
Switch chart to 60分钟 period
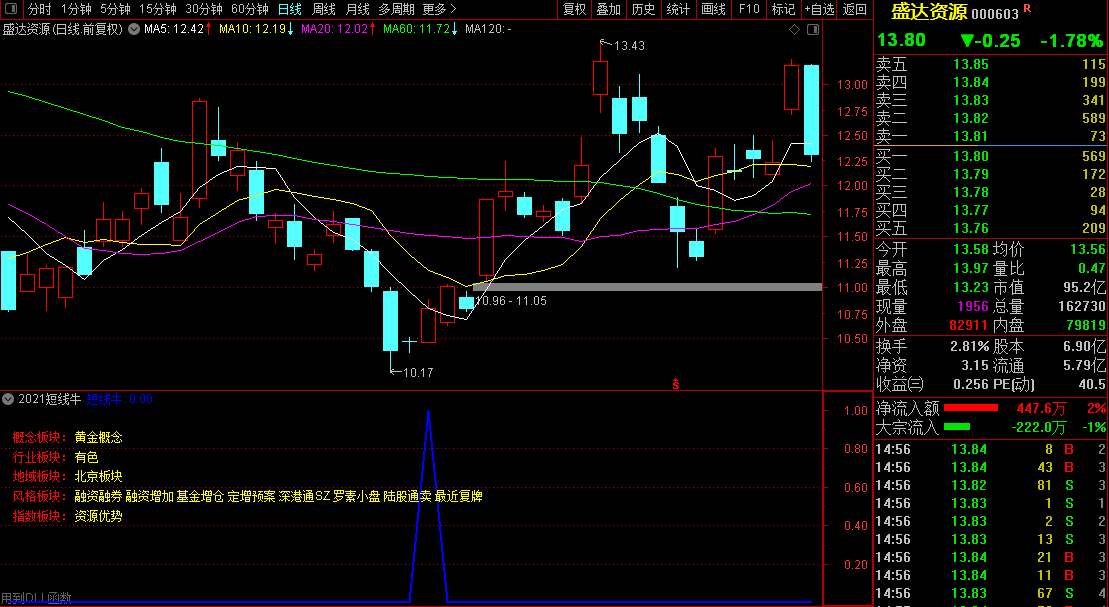click(249, 9)
